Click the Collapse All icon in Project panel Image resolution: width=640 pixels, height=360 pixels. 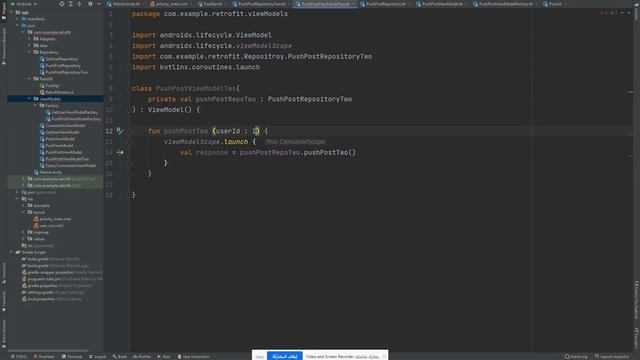80,4
